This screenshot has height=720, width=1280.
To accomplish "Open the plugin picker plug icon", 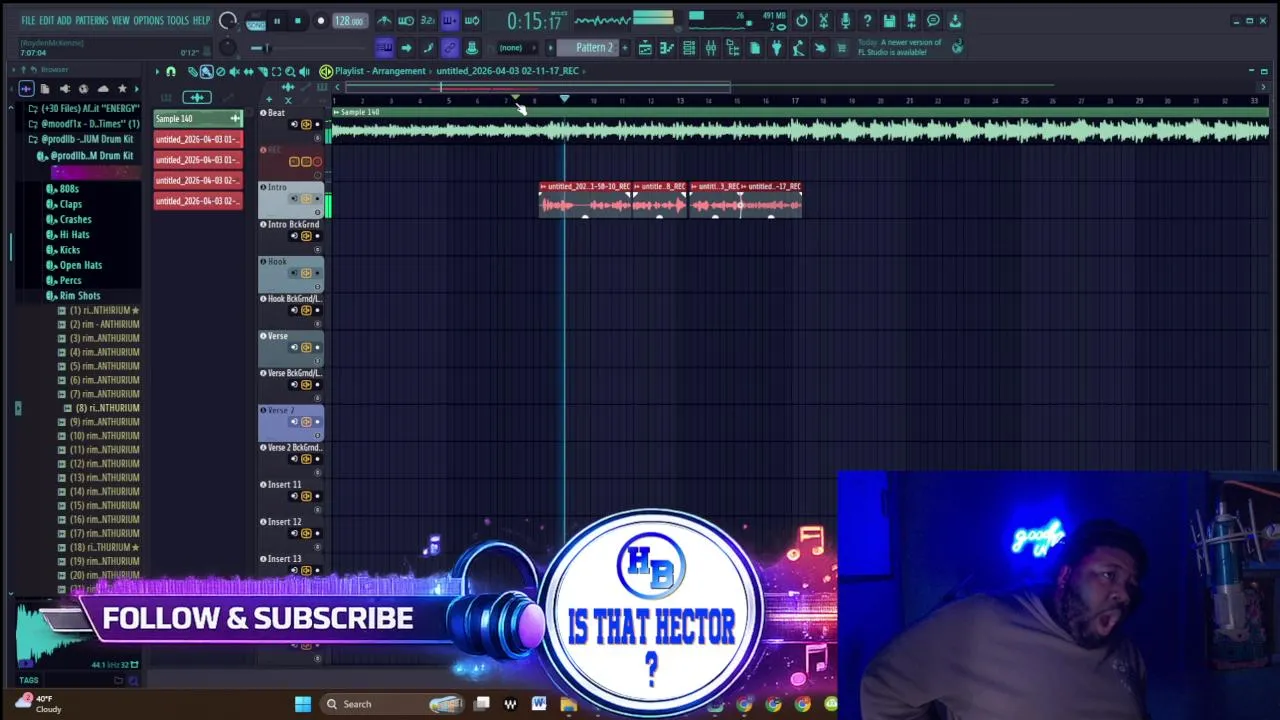I will click(776, 47).
